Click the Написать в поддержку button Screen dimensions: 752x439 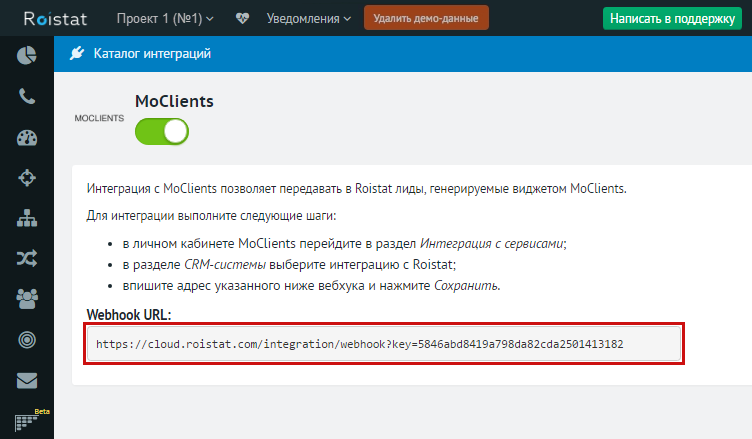click(674, 18)
